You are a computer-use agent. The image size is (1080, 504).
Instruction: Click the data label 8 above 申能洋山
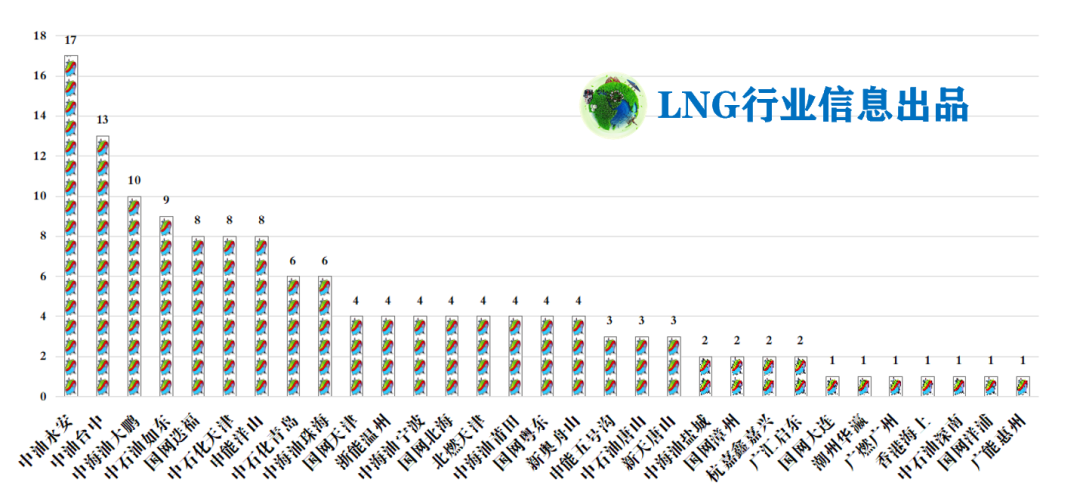261,220
